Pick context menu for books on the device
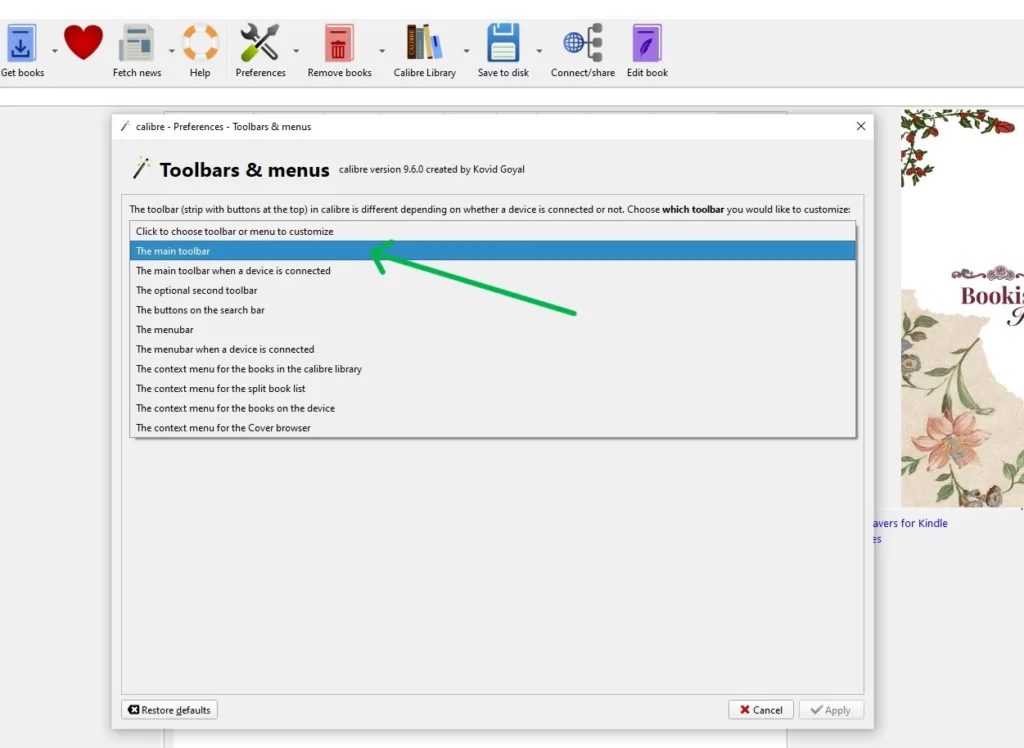Viewport: 1024px width, 748px height. point(492,408)
